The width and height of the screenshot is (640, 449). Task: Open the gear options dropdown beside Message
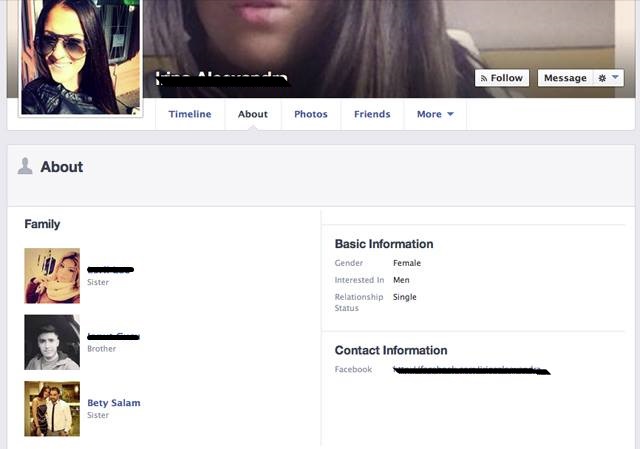click(x=609, y=78)
